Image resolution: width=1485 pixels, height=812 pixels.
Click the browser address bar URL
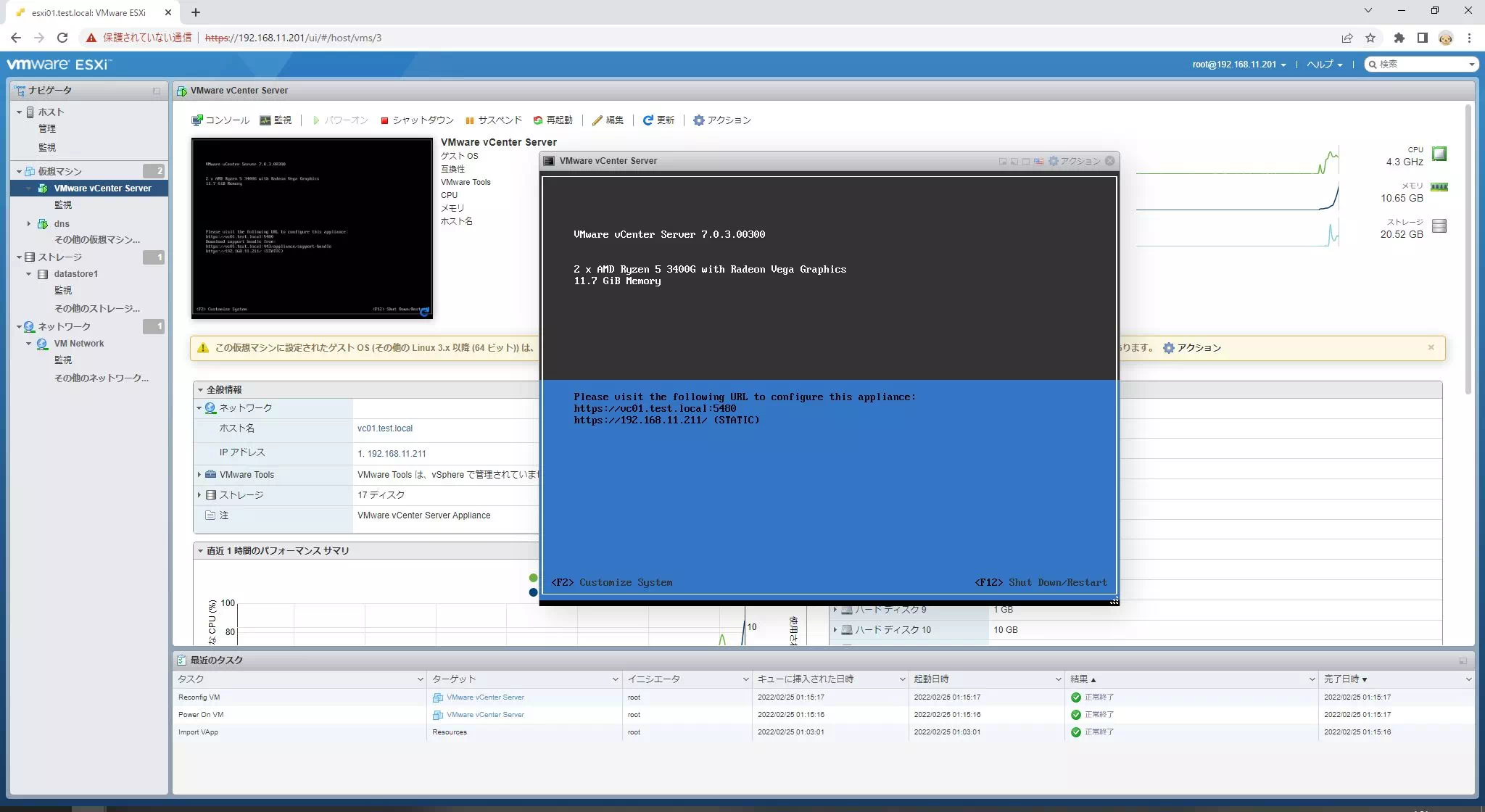point(293,38)
